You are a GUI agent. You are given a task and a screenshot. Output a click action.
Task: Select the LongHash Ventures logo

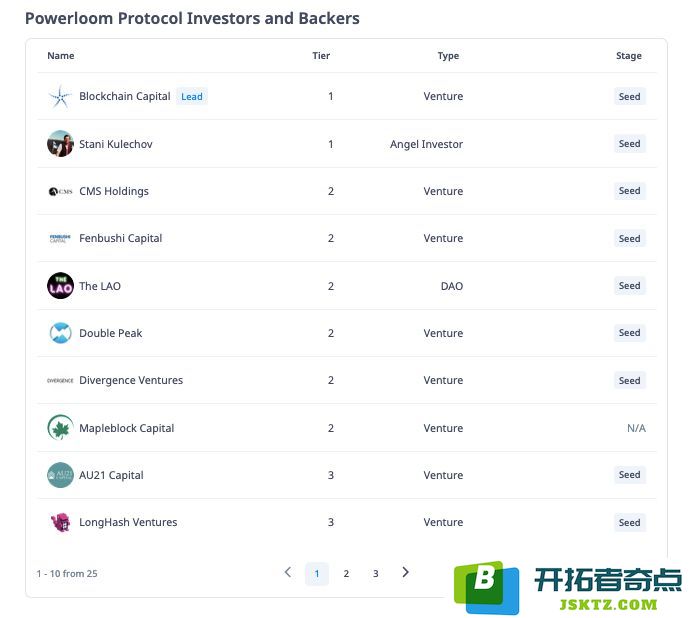pos(60,522)
